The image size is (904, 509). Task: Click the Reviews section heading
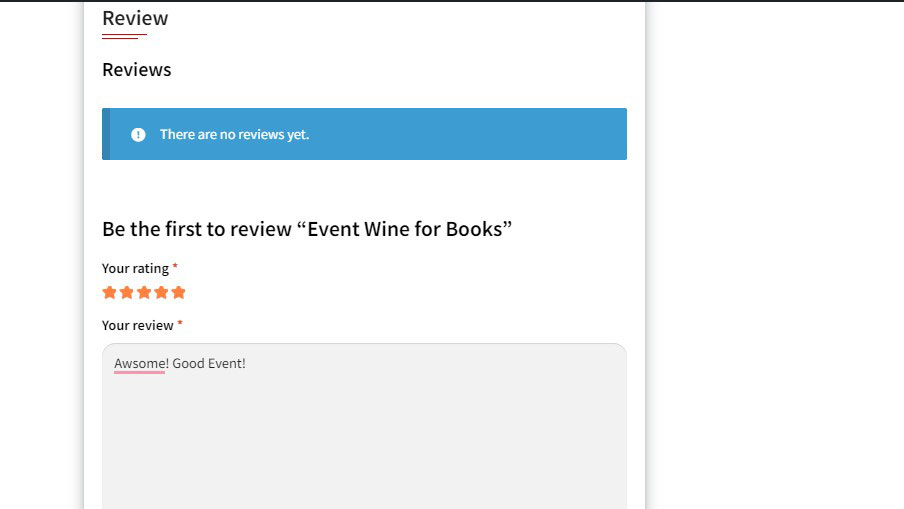137,70
